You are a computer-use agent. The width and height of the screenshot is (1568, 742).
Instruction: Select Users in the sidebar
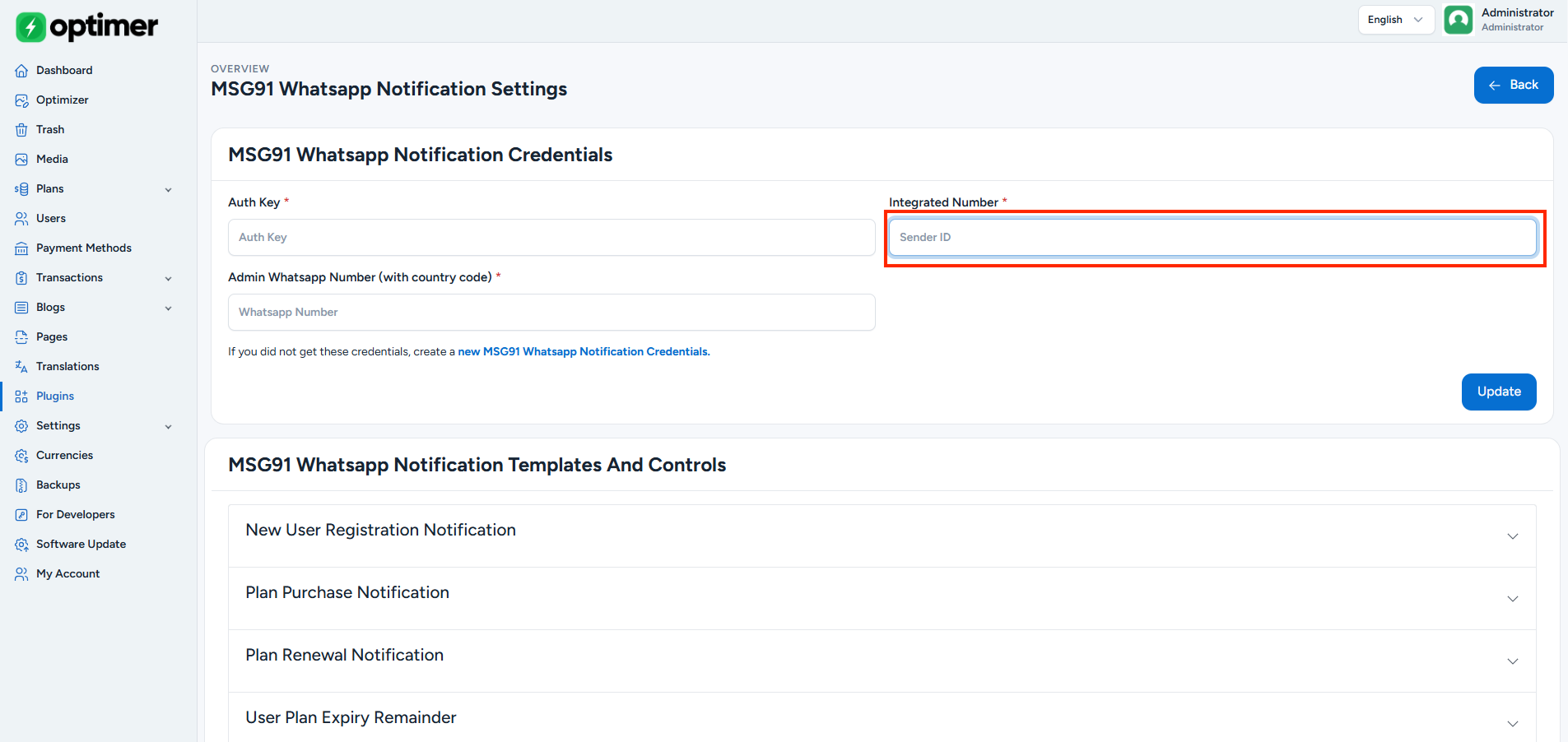pyautogui.click(x=51, y=219)
